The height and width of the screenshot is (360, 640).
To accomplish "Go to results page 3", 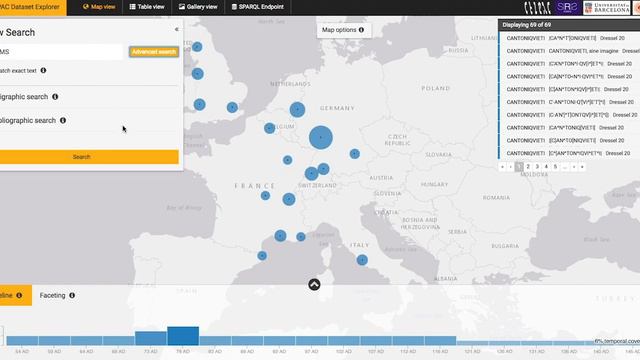I will coord(537,167).
